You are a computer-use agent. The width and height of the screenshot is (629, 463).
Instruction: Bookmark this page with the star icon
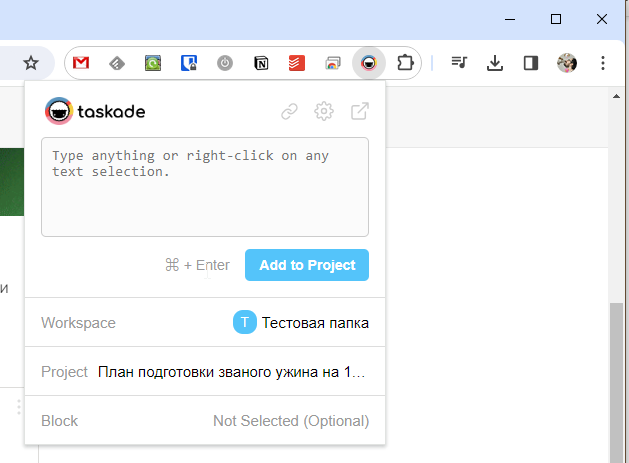30,63
